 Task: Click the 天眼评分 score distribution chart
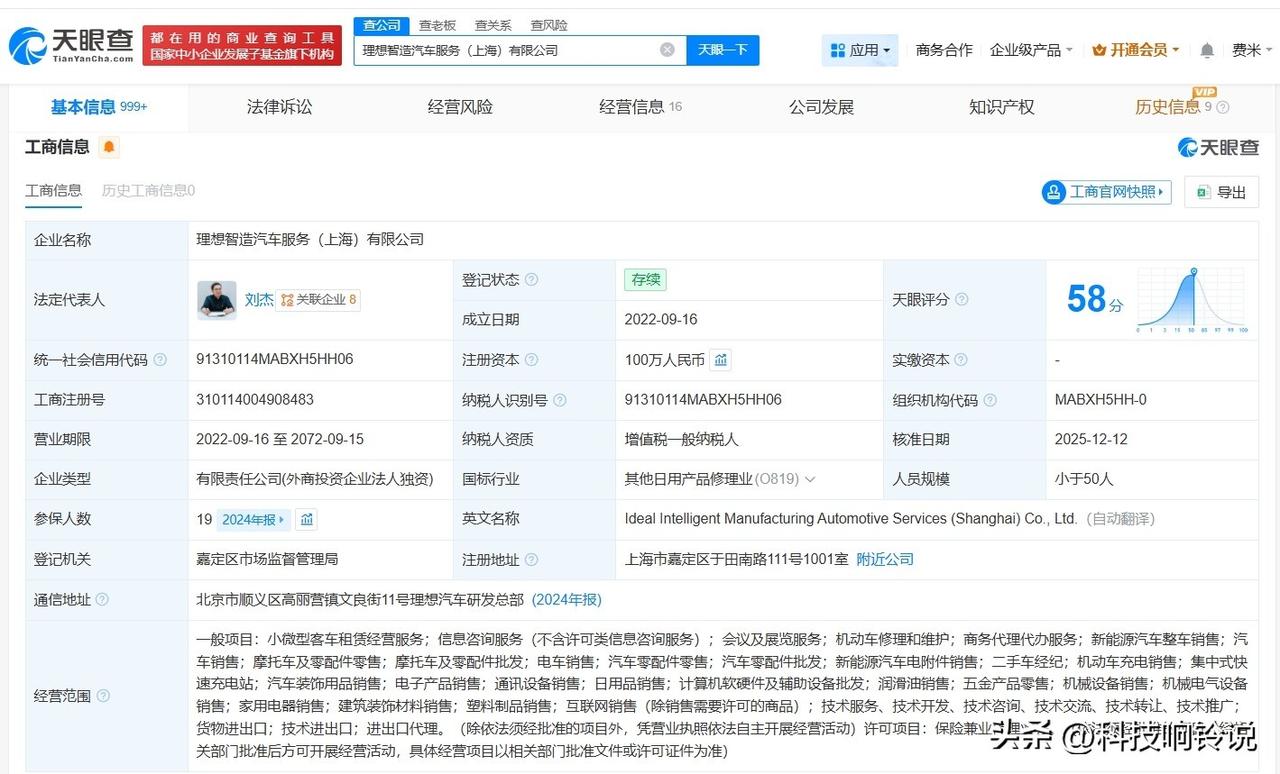point(1190,299)
